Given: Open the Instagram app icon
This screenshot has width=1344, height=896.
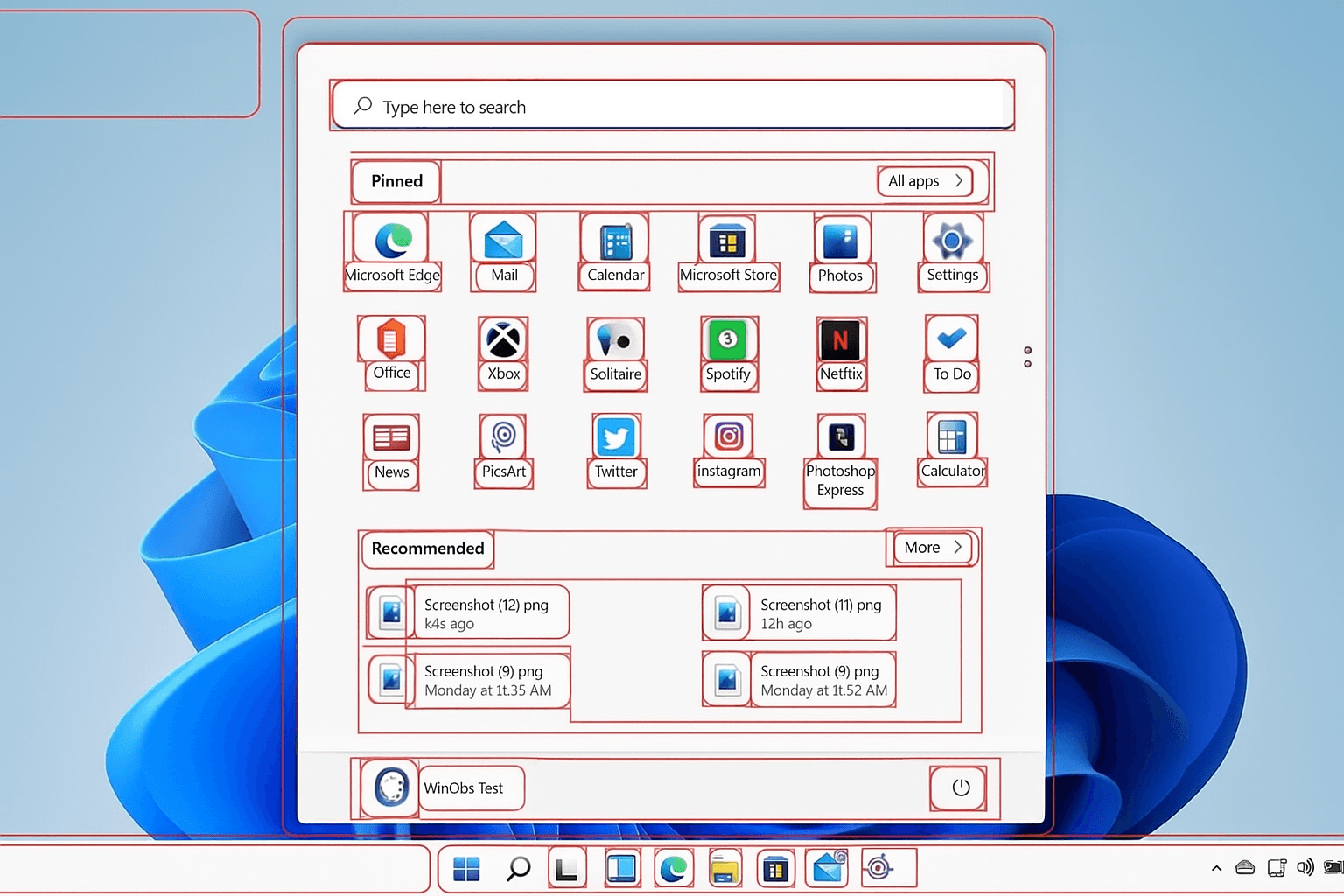Looking at the screenshot, I should (728, 436).
